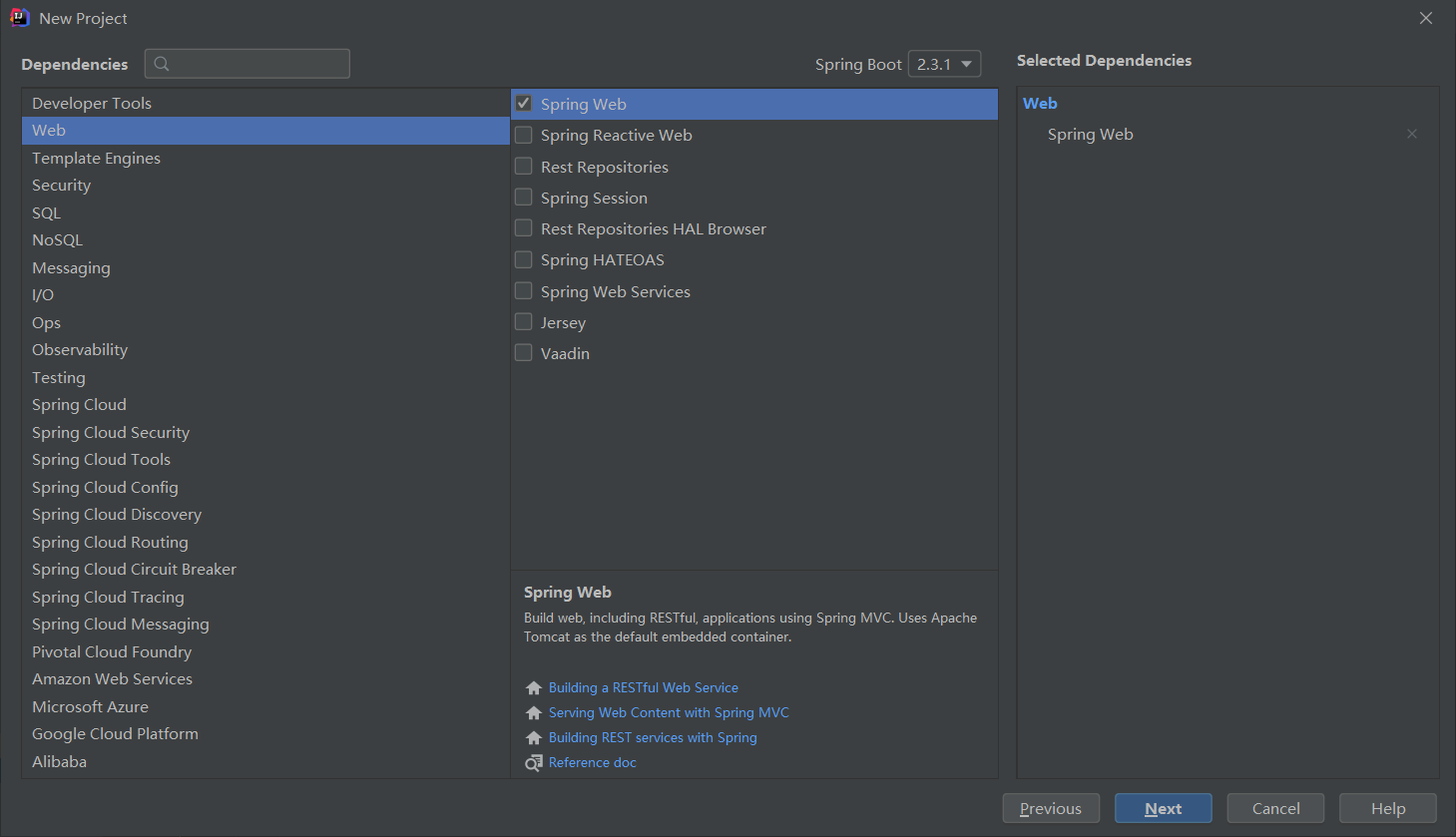Choose Spring Cloud Config category

tap(265, 487)
